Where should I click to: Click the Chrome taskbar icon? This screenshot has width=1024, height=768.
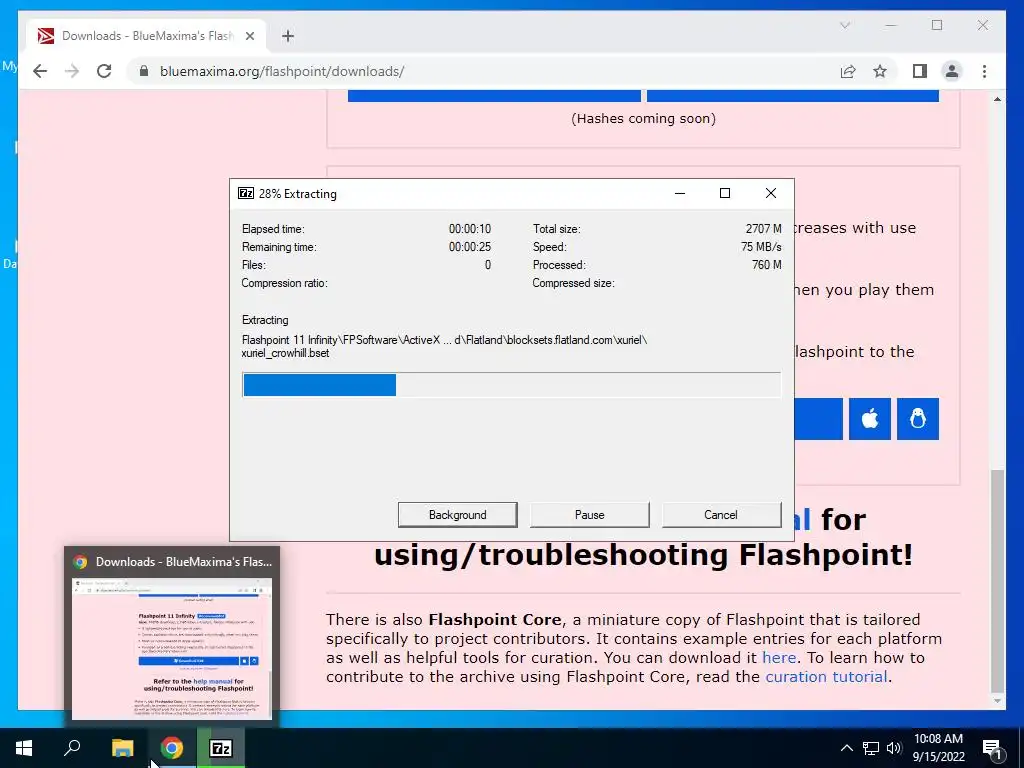click(172, 748)
